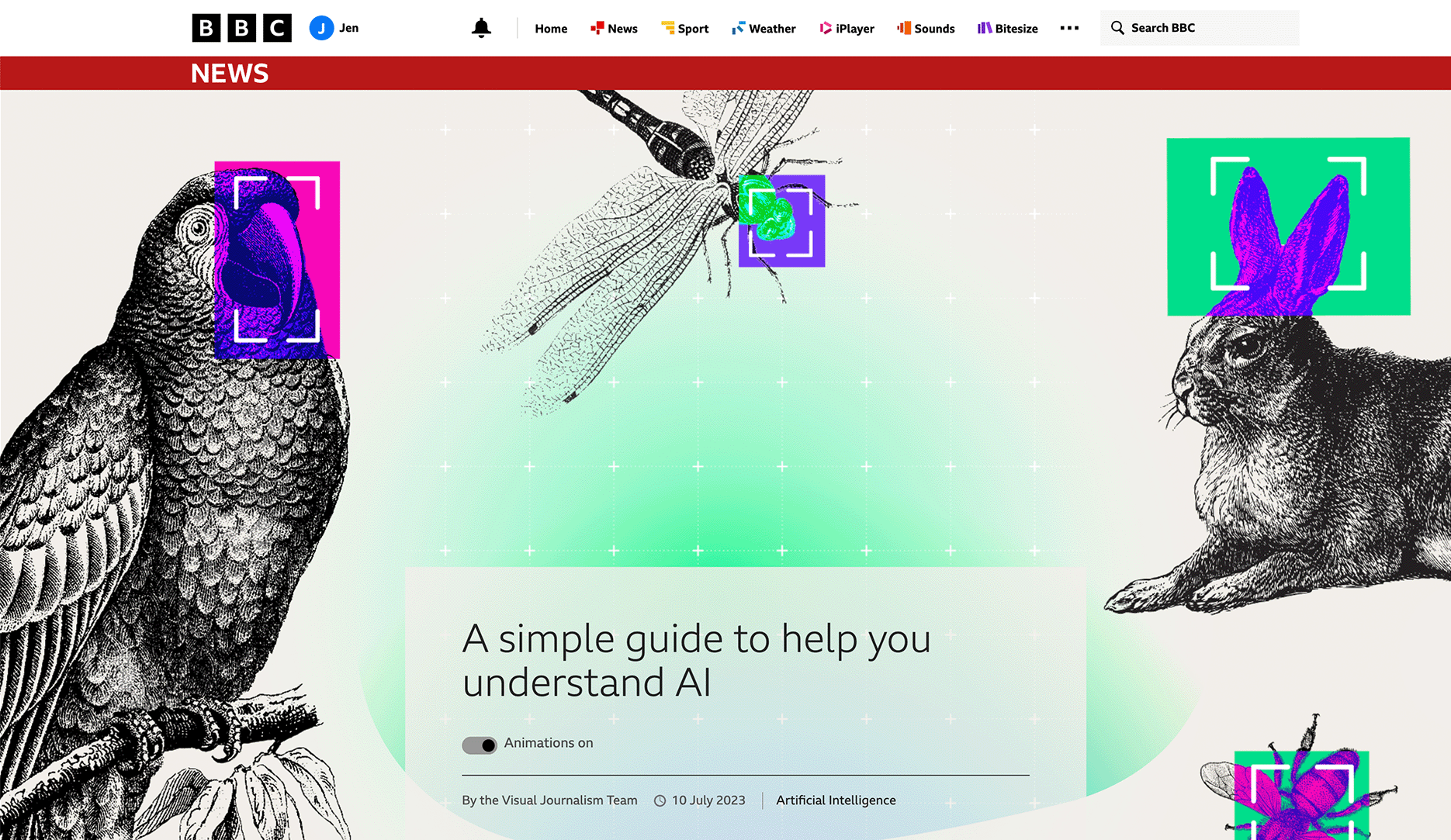Go to Home in the top navigation
1451x840 pixels.
coord(551,29)
